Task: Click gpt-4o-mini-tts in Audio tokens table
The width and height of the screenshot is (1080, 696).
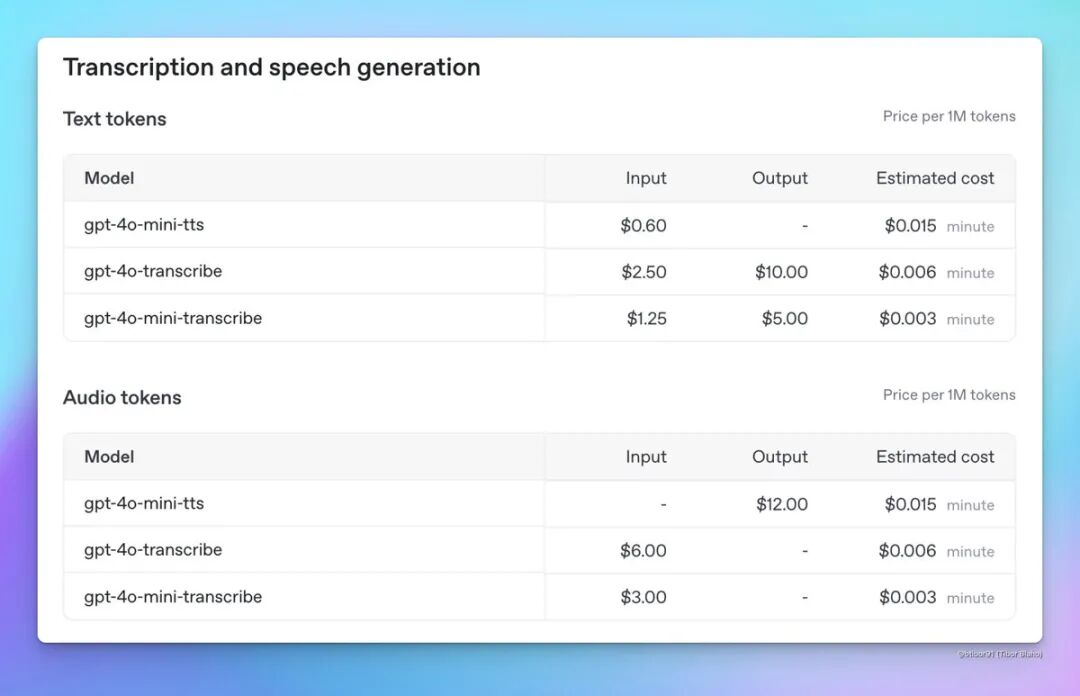Action: (144, 504)
